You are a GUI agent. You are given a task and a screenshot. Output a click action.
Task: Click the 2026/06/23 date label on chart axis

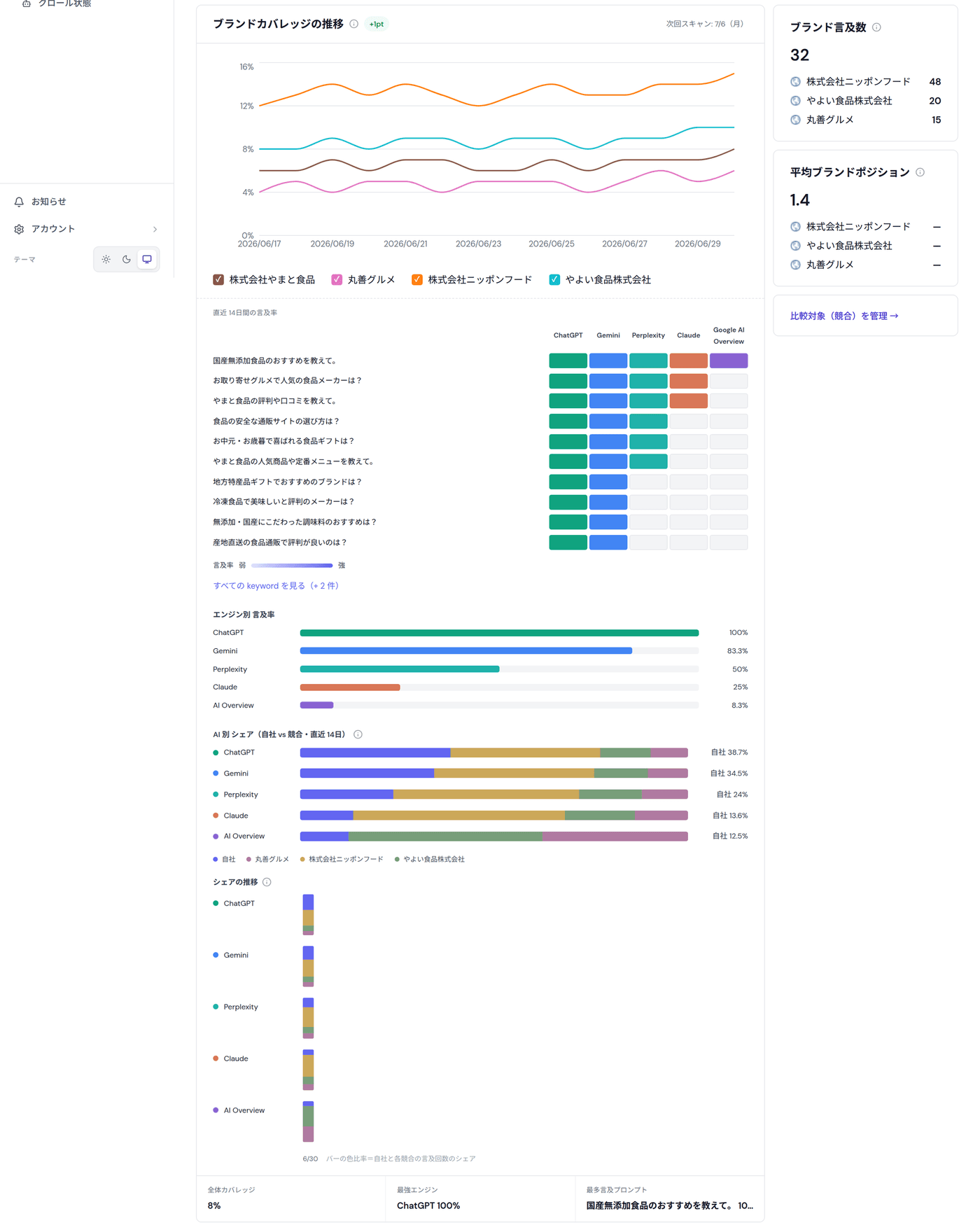(479, 244)
